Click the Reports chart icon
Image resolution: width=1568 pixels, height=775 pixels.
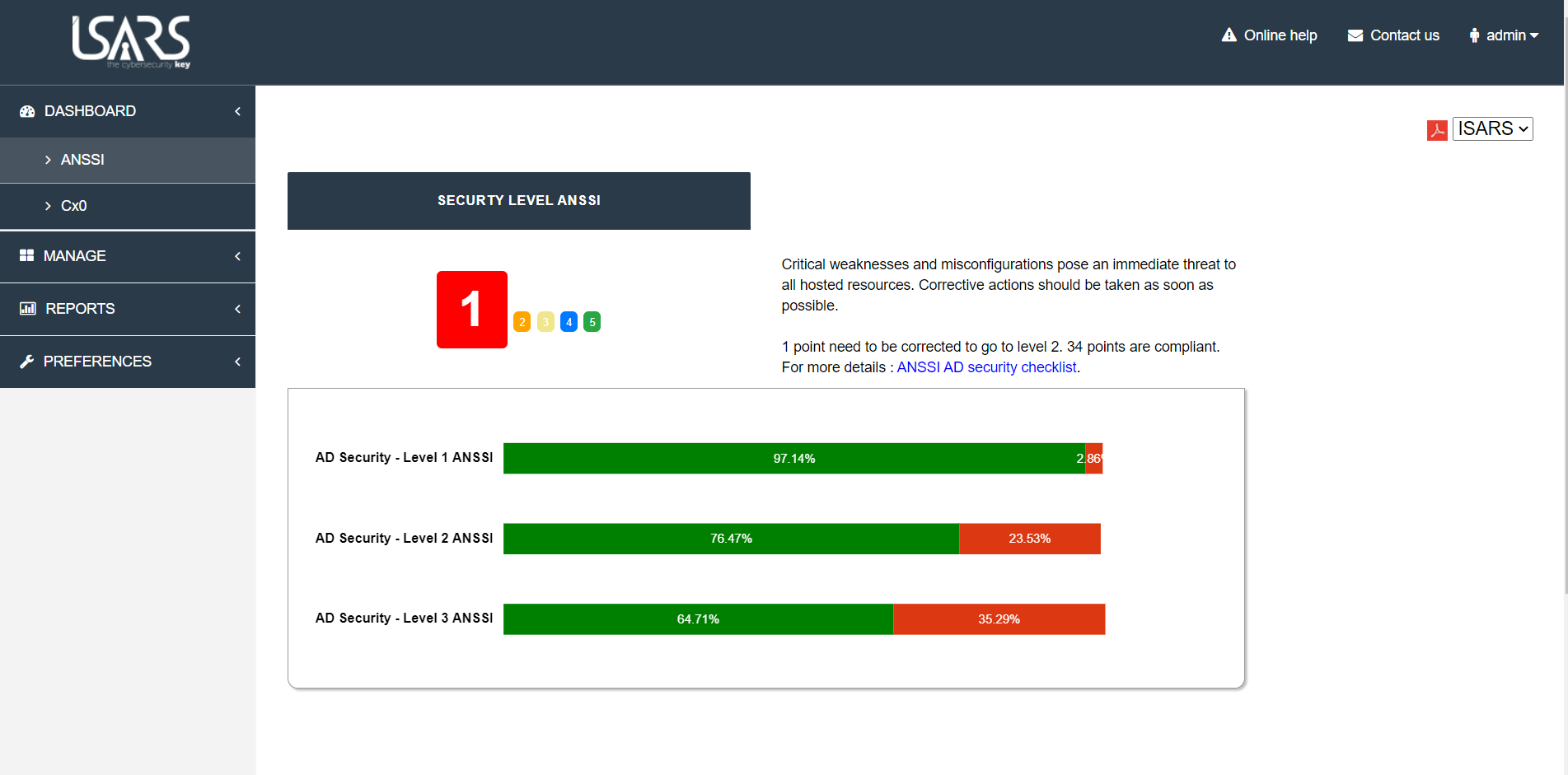(27, 308)
